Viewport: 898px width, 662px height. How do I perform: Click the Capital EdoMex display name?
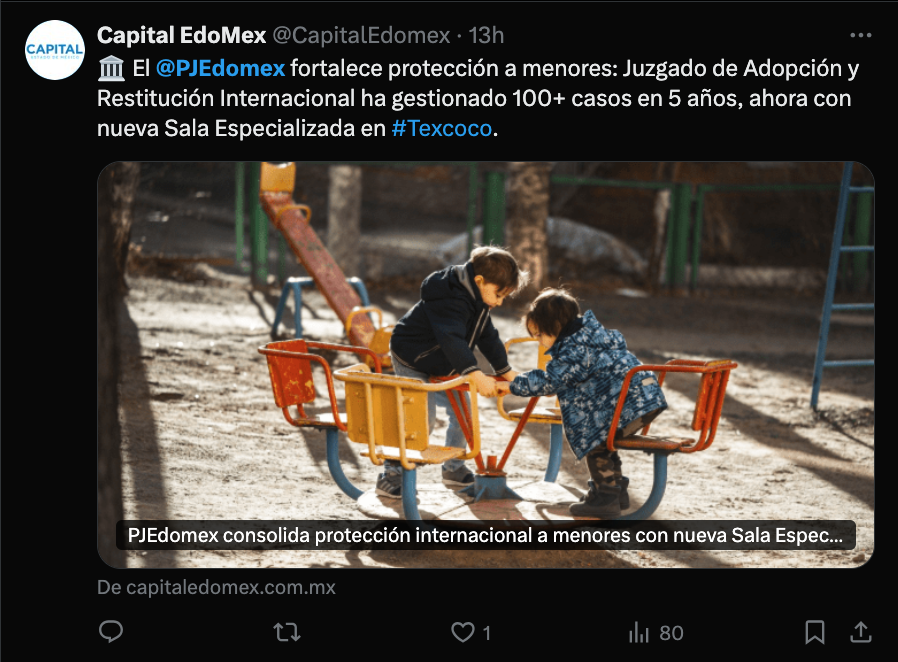click(x=182, y=36)
